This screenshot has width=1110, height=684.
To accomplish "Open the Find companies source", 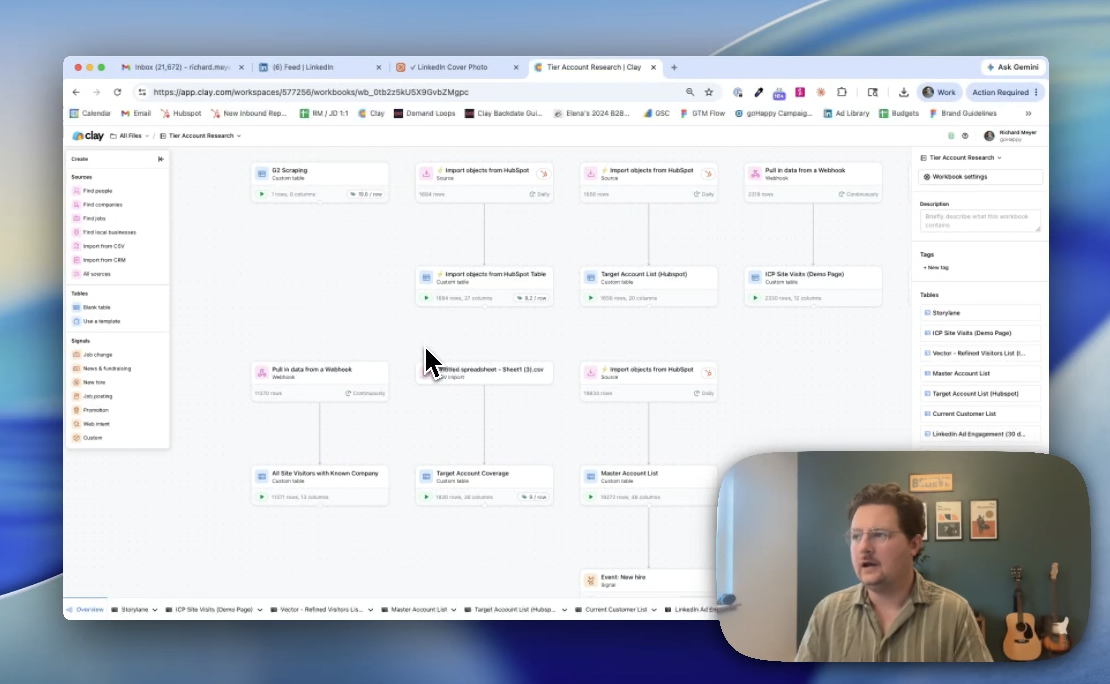I will (x=102, y=205).
